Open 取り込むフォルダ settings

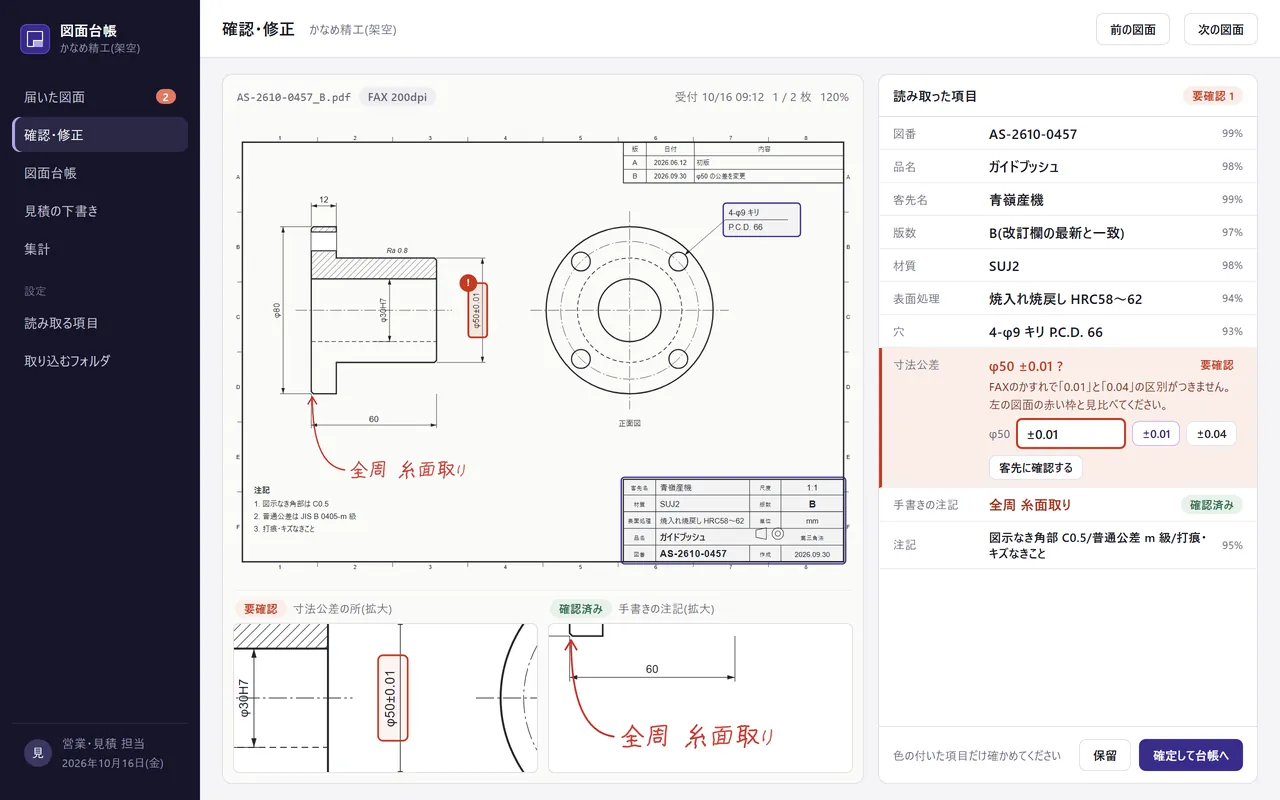coord(100,361)
